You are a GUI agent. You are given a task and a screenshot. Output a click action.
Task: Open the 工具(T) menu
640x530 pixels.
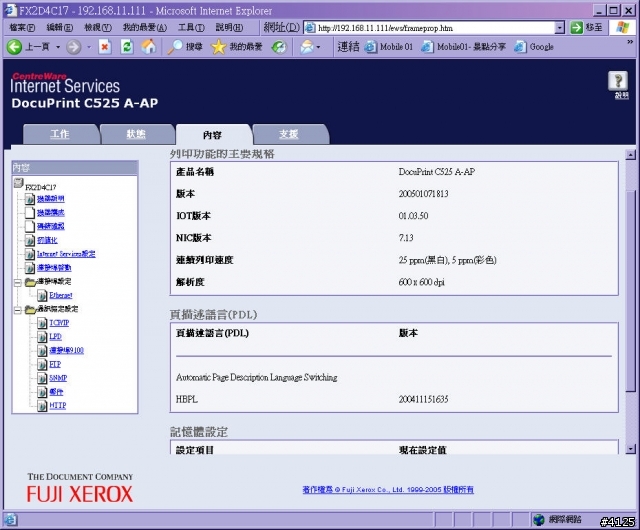(x=191, y=28)
